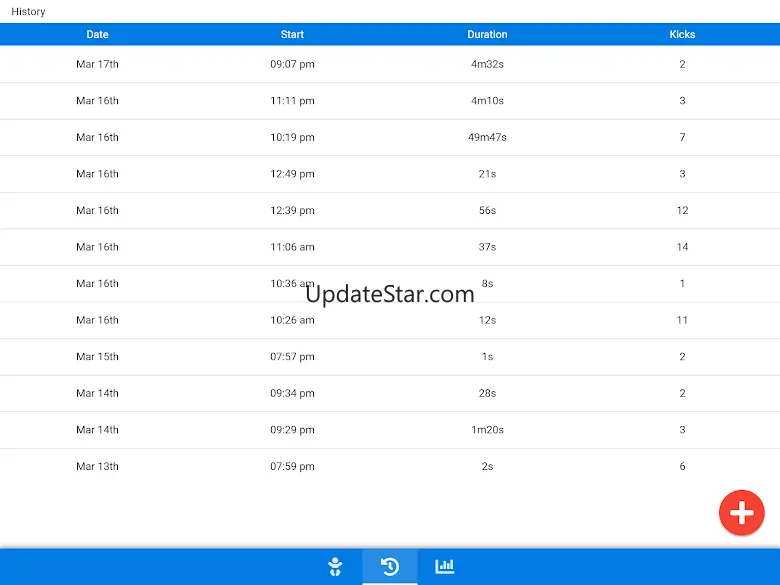Image resolution: width=780 pixels, height=585 pixels.
Task: Click the 8s duration value
Action: click(487, 284)
